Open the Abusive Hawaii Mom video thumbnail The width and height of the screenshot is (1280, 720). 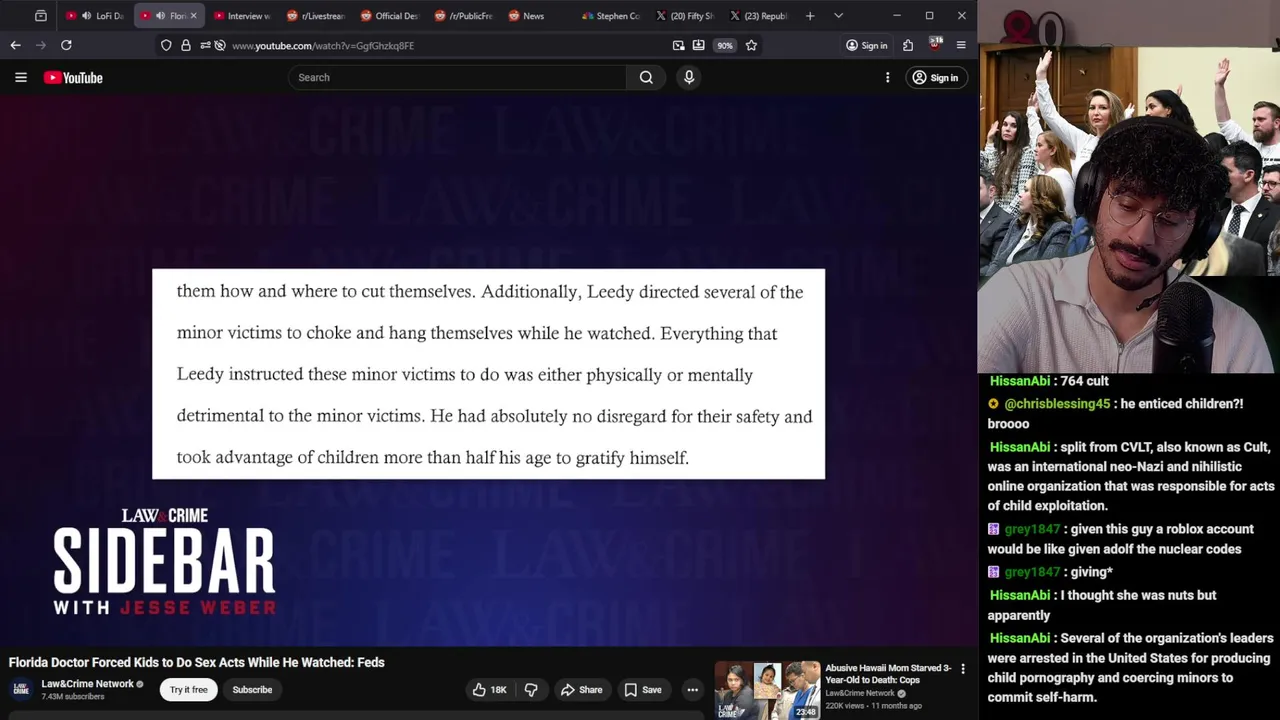(x=767, y=690)
